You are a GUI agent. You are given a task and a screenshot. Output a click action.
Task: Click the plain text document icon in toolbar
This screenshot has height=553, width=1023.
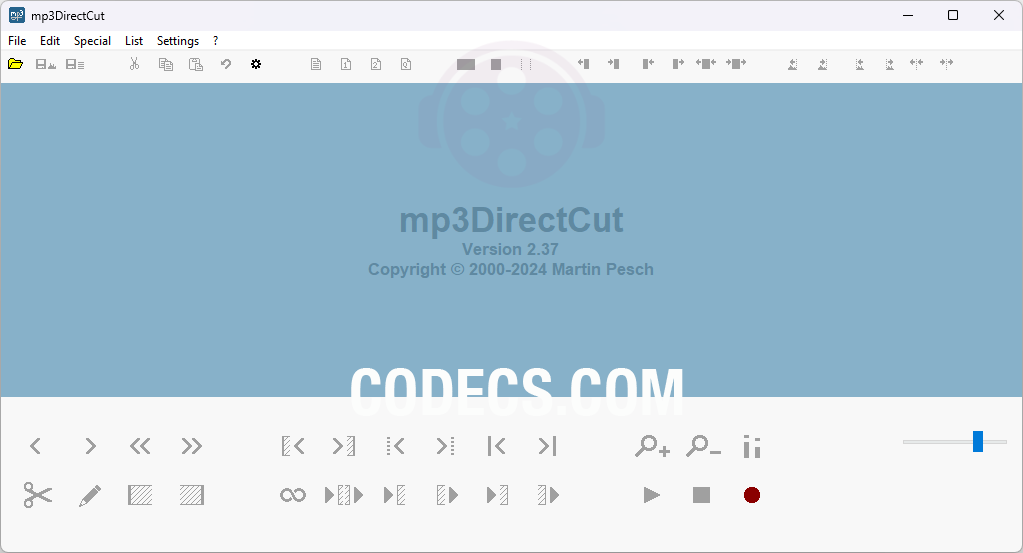tap(316, 64)
